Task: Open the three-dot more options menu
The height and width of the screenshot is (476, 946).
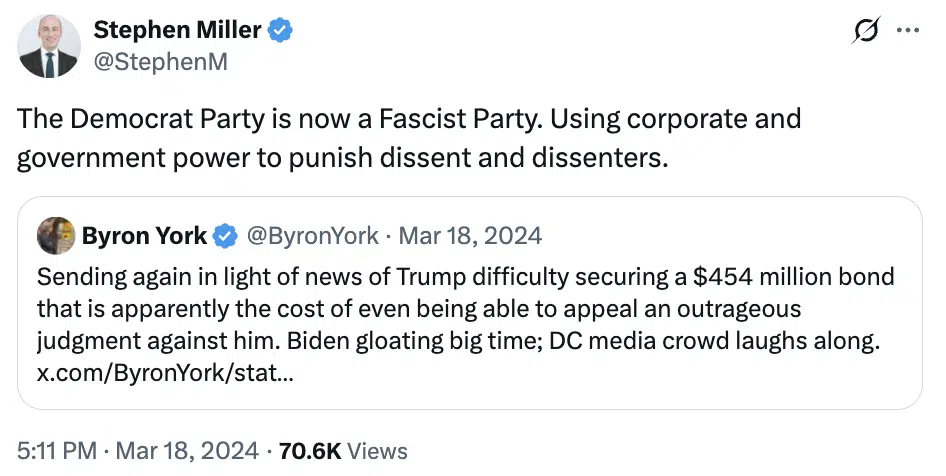Action: (x=908, y=31)
